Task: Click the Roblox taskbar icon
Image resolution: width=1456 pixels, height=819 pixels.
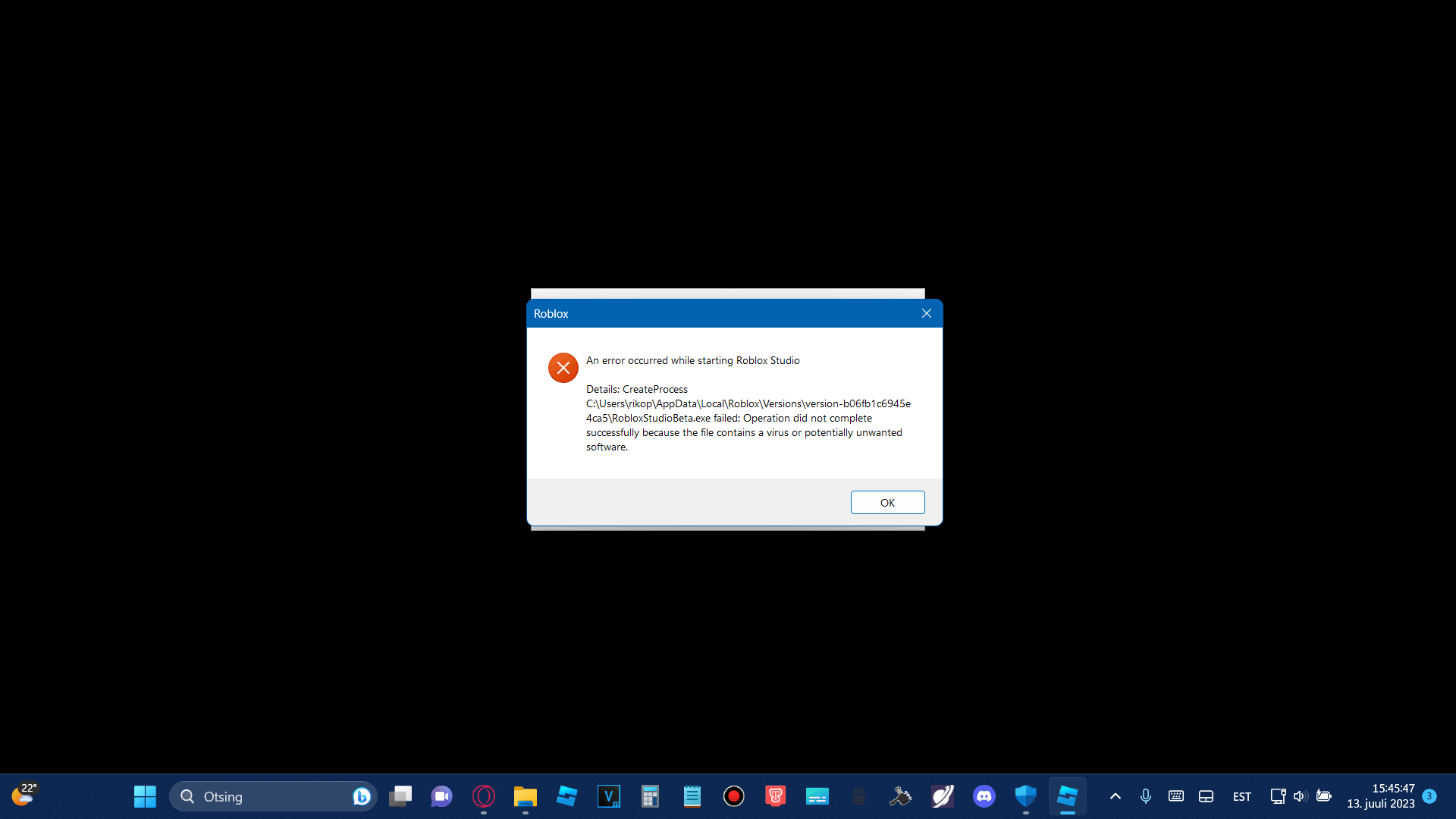Action: 566,796
